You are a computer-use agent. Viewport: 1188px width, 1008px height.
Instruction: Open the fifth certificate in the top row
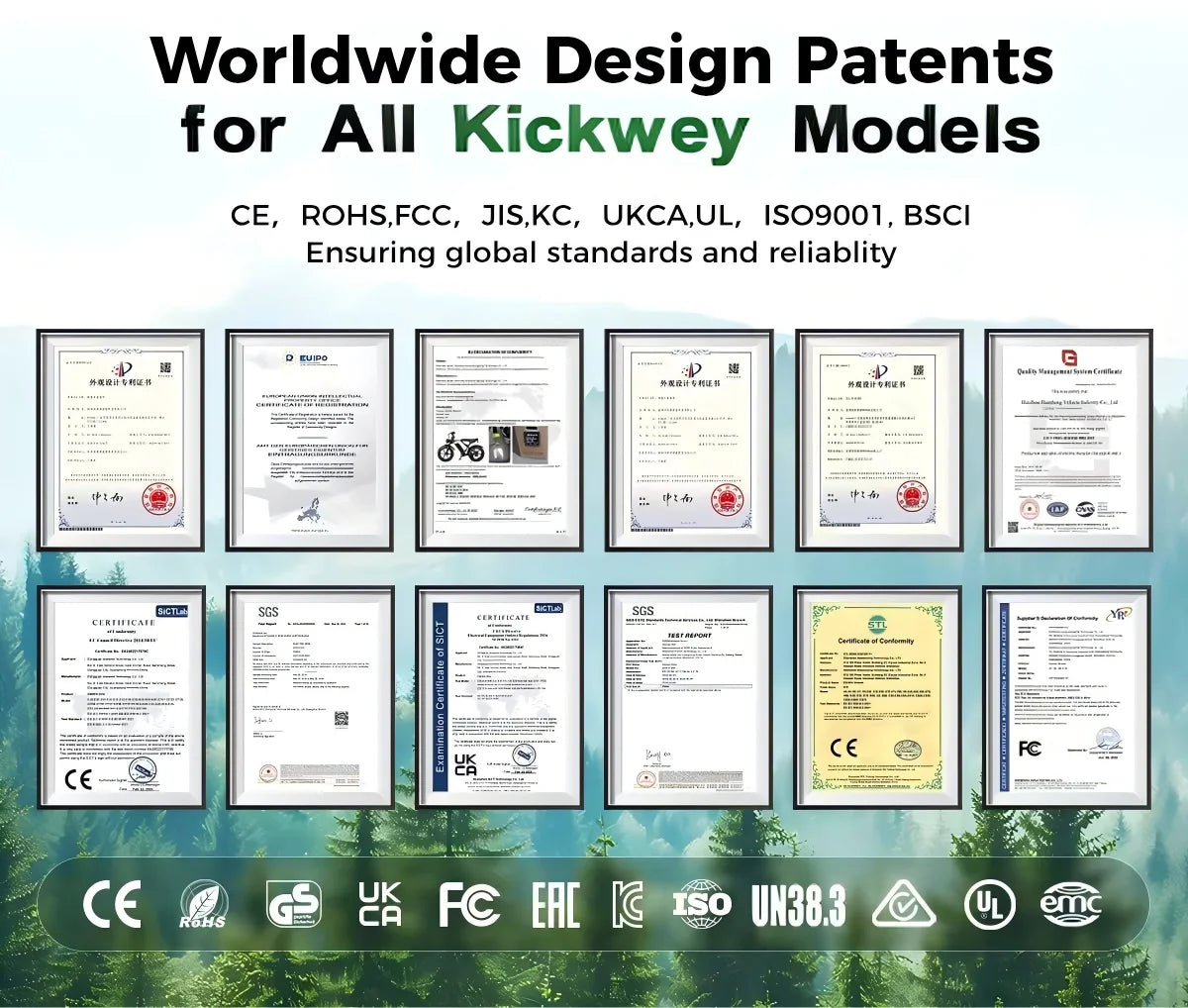click(878, 440)
